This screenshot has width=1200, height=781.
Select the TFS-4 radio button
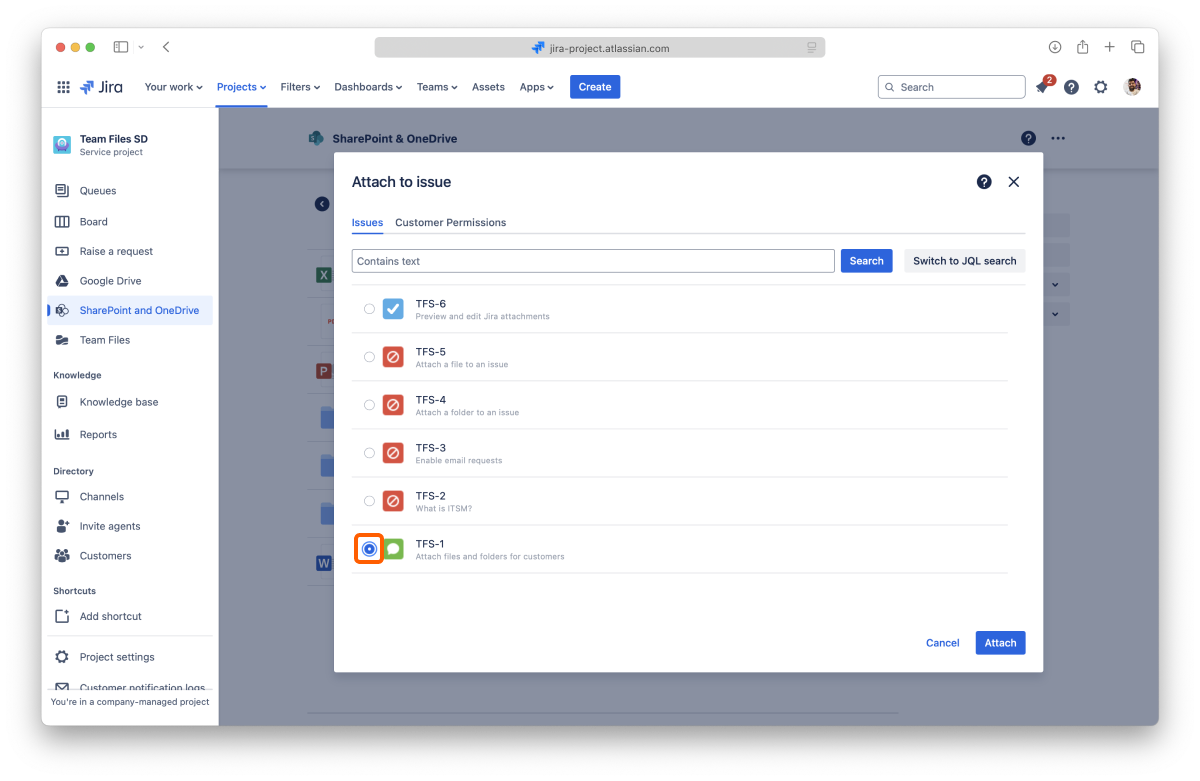(369, 405)
